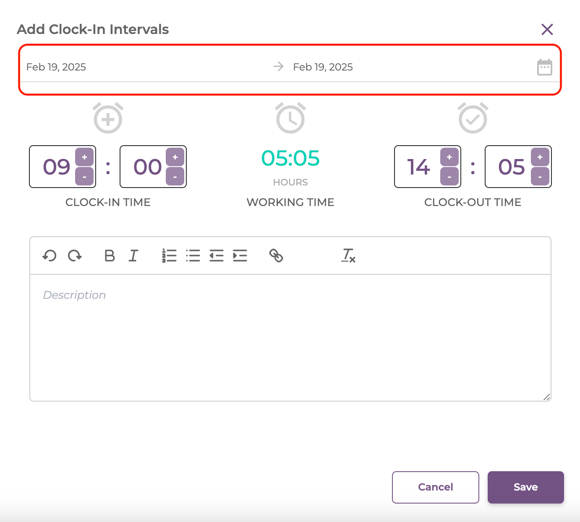The image size is (580, 522).
Task: Increase clock-in hour with plus button
Action: tap(84, 157)
